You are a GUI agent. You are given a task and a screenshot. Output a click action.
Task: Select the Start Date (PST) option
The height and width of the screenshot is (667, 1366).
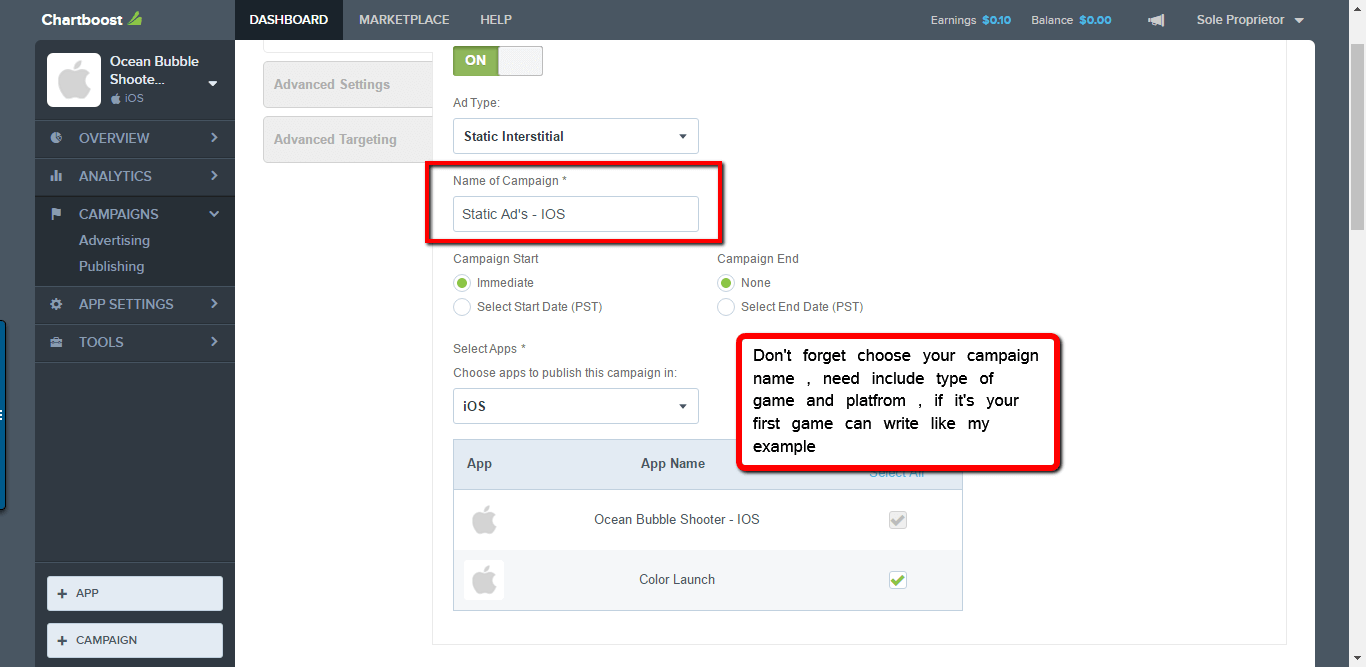point(462,307)
